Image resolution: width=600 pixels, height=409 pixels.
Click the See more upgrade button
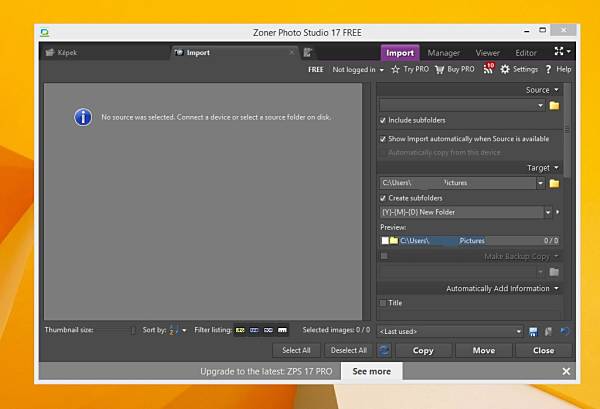(372, 371)
